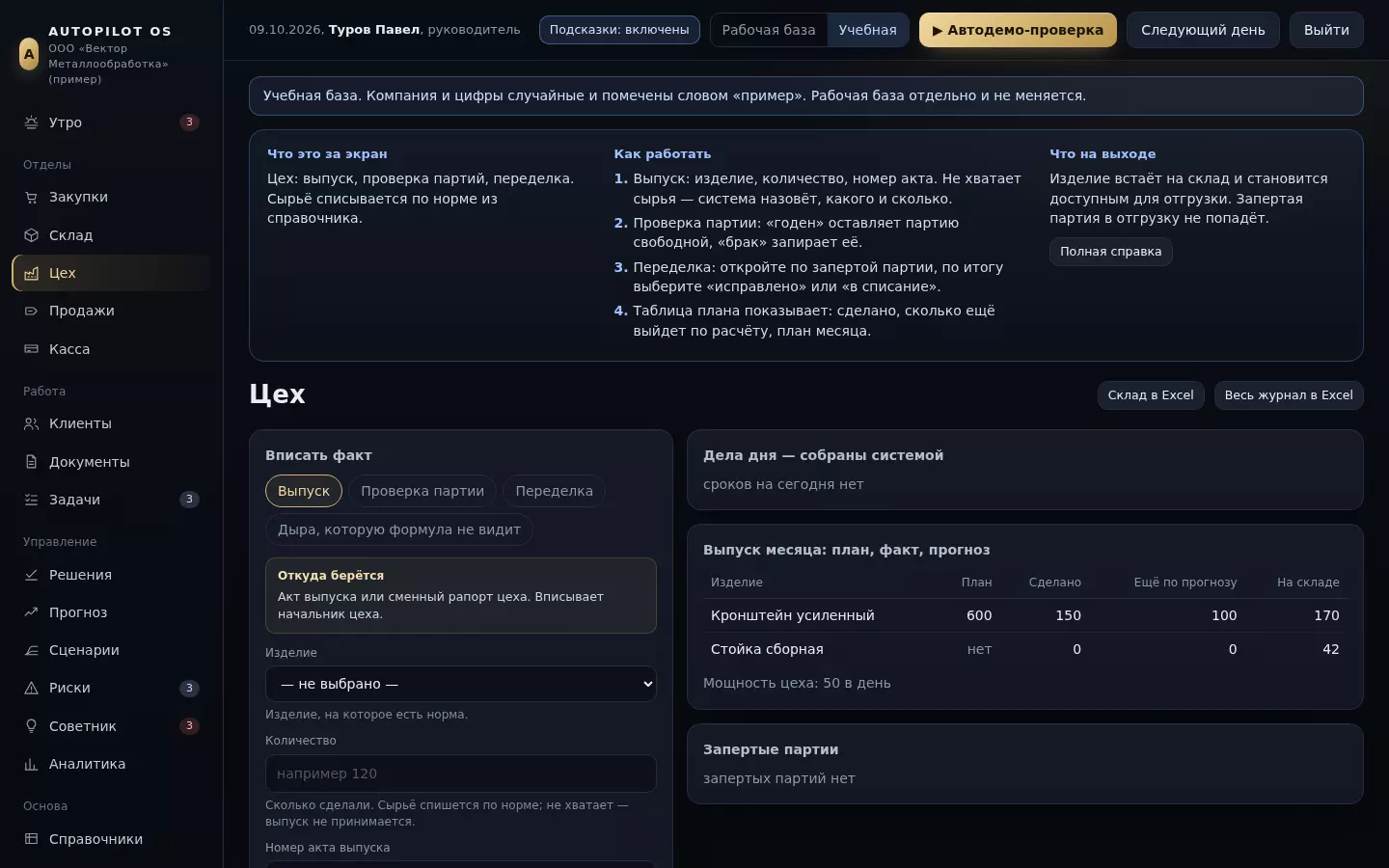Viewport: 1389px width, 868px height.
Task: Switch to Рабочая база
Action: click(x=769, y=30)
